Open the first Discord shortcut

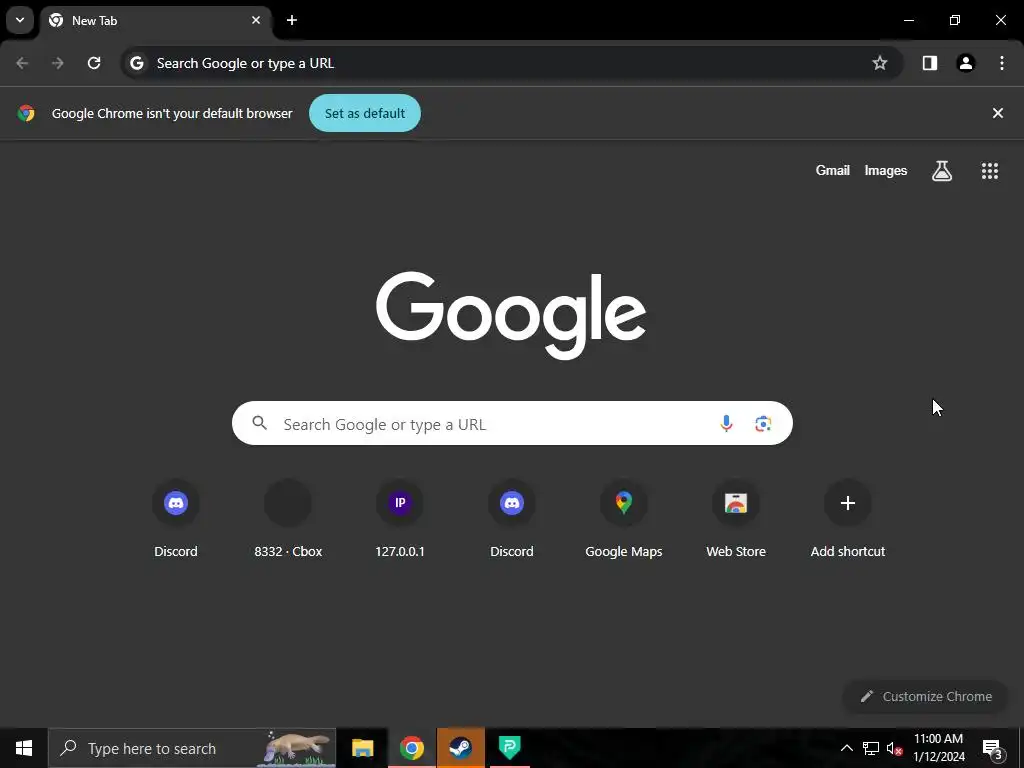coord(176,520)
